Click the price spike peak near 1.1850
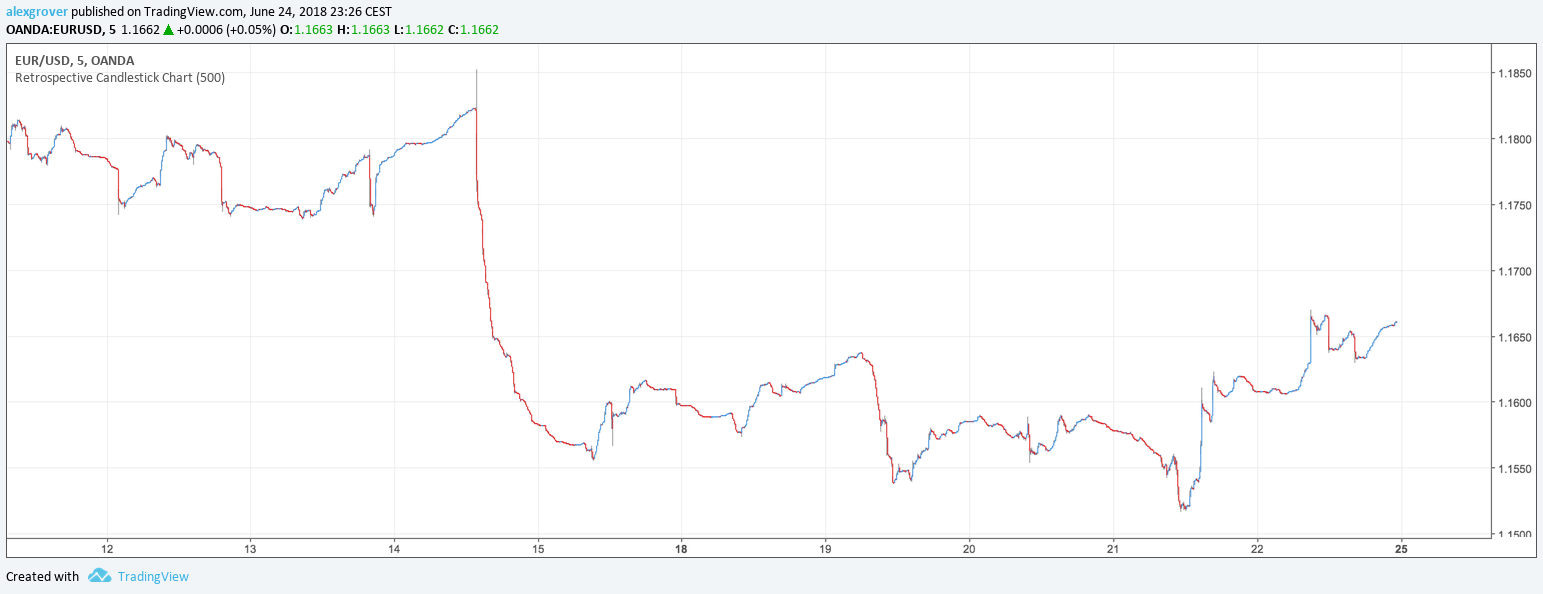 click(476, 72)
